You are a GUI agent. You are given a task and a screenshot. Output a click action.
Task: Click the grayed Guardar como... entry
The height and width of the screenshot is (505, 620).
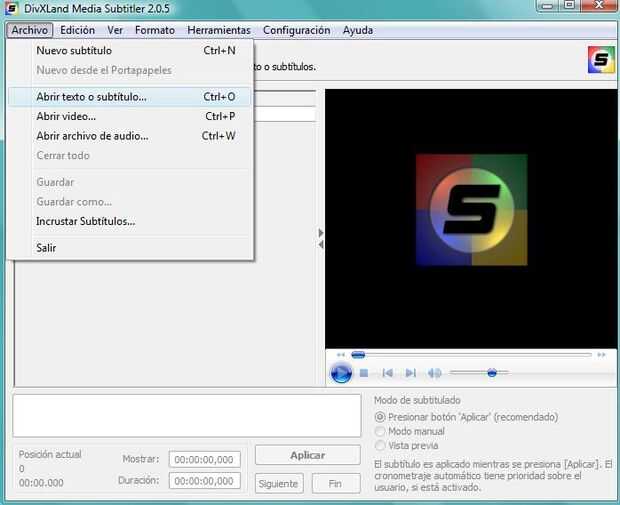click(130, 202)
